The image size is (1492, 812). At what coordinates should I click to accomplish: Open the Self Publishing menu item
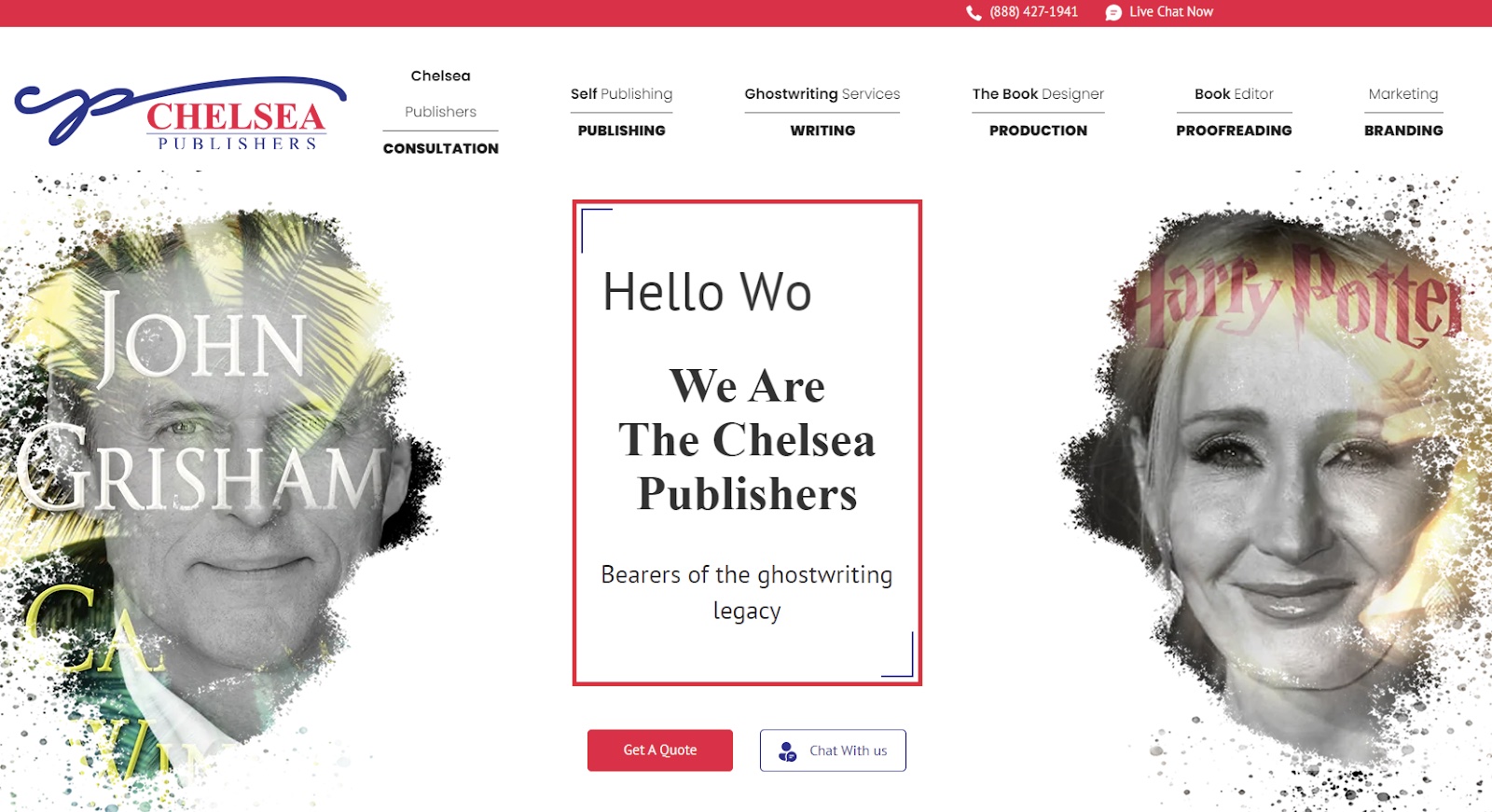coord(621,112)
